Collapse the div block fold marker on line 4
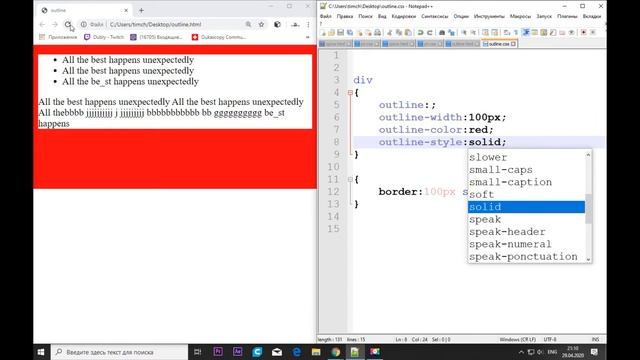This screenshot has height=360, width=640. (x=350, y=93)
